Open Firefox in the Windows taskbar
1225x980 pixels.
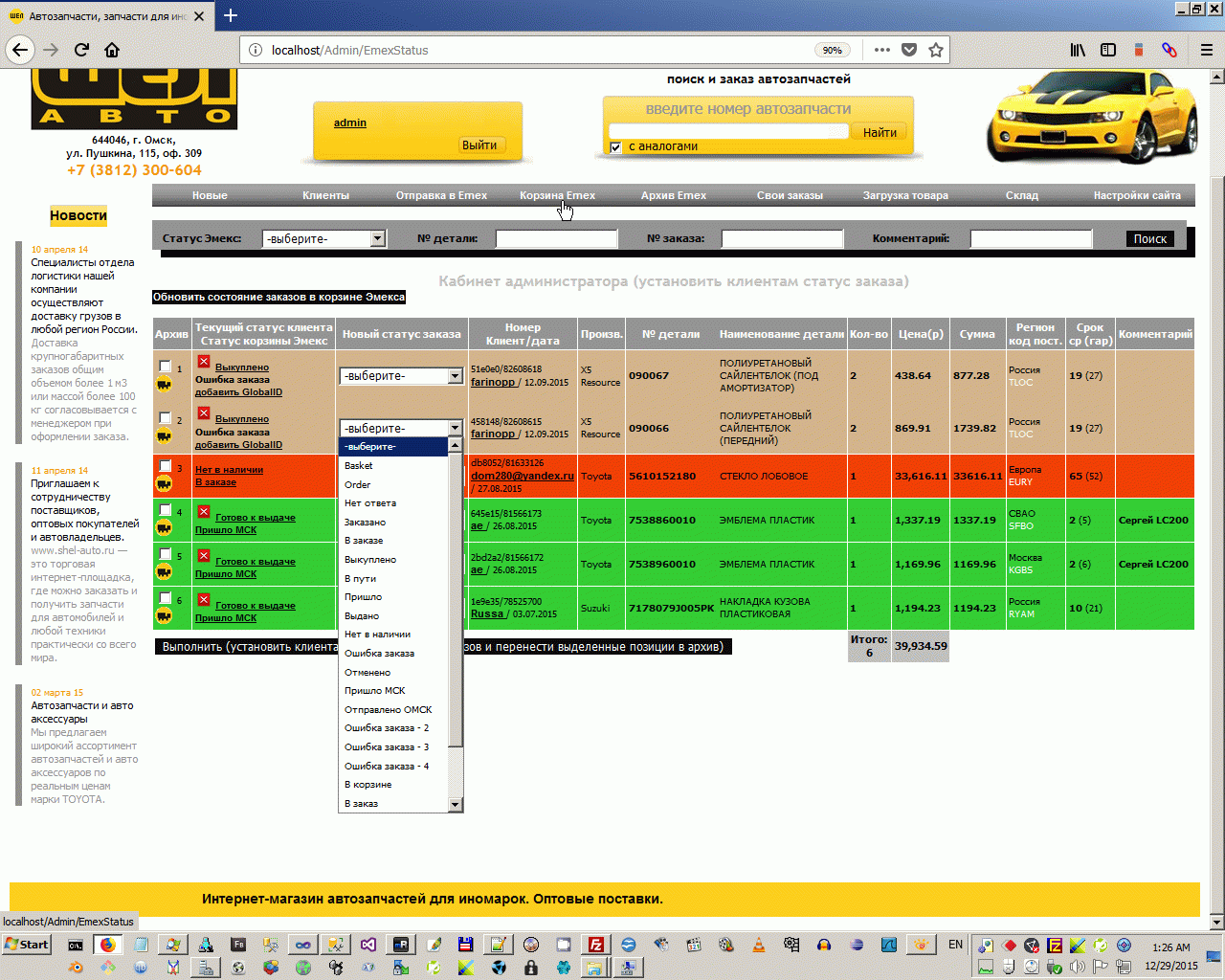pyautogui.click(x=107, y=945)
